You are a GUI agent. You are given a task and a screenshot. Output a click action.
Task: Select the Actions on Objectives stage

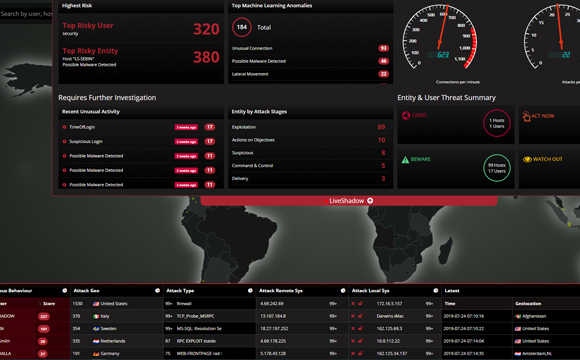310,140
